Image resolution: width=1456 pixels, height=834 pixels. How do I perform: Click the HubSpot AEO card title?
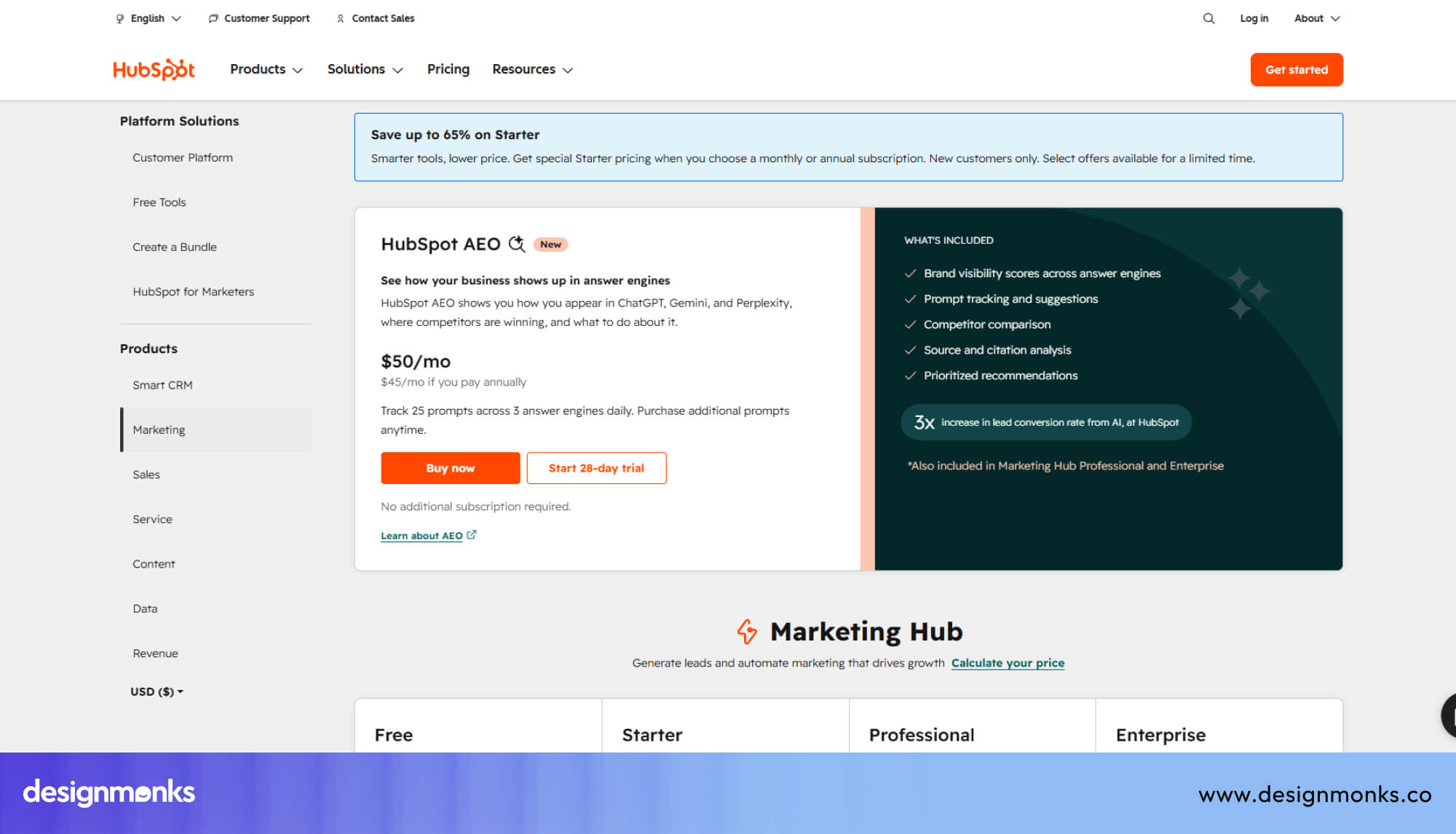(x=440, y=244)
